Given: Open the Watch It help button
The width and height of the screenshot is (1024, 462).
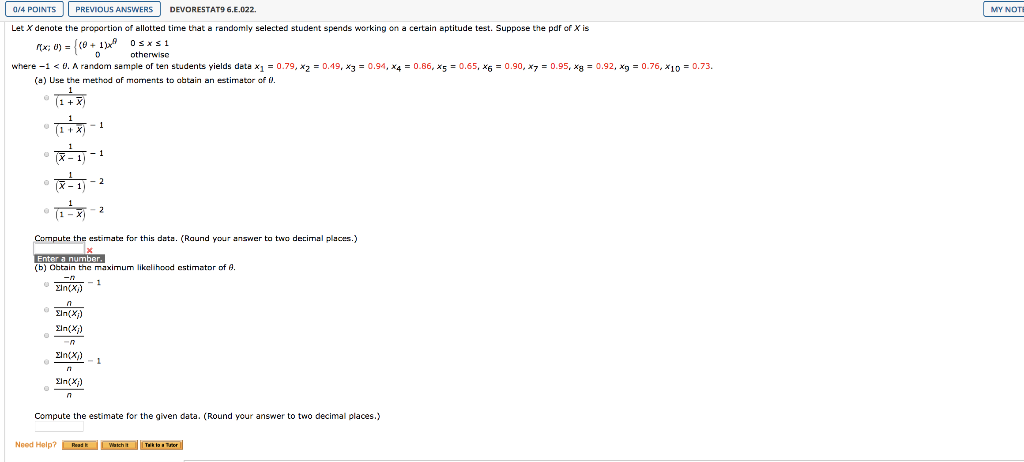Looking at the screenshot, I should click(118, 445).
